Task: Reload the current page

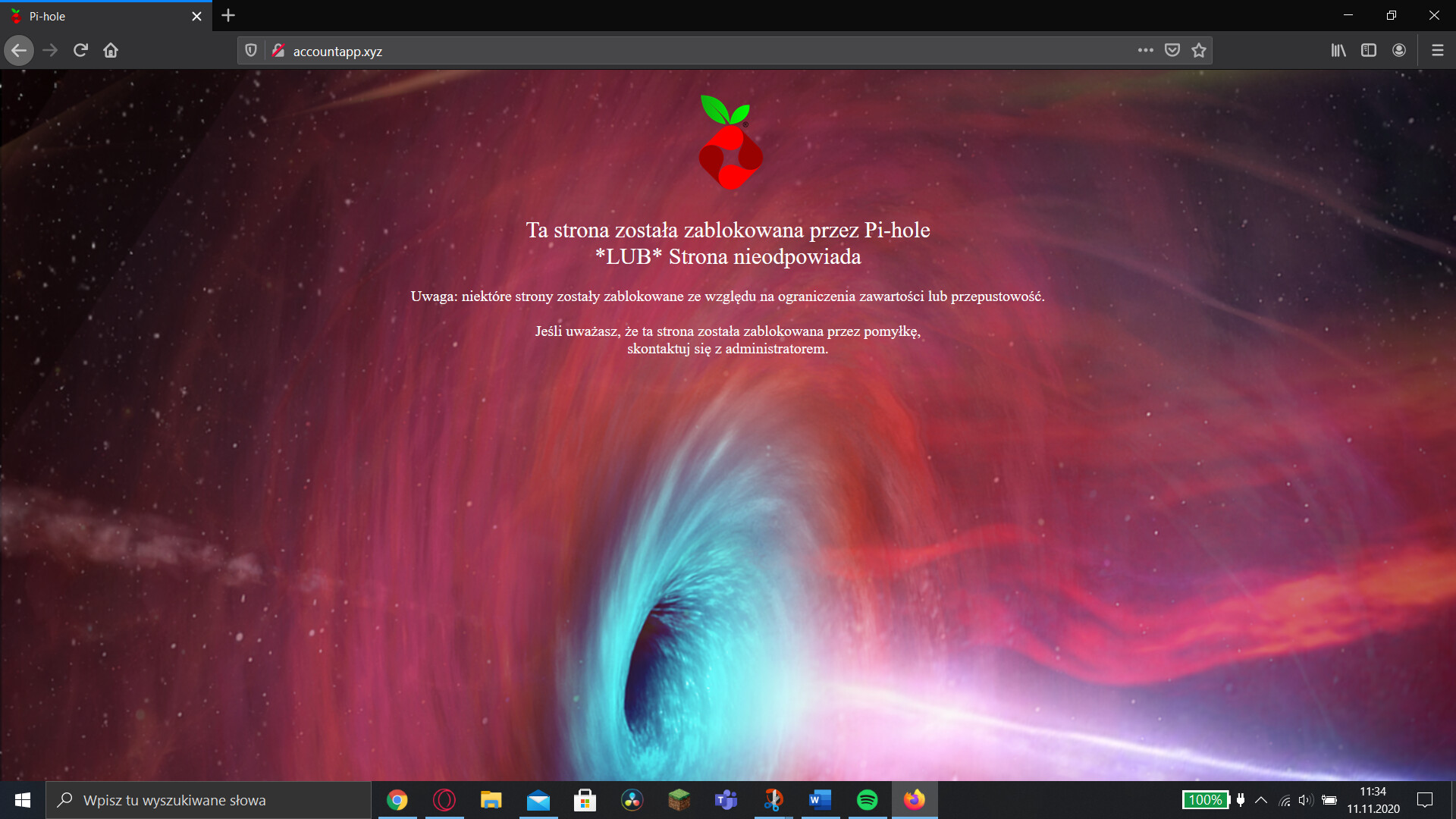Action: tap(80, 51)
